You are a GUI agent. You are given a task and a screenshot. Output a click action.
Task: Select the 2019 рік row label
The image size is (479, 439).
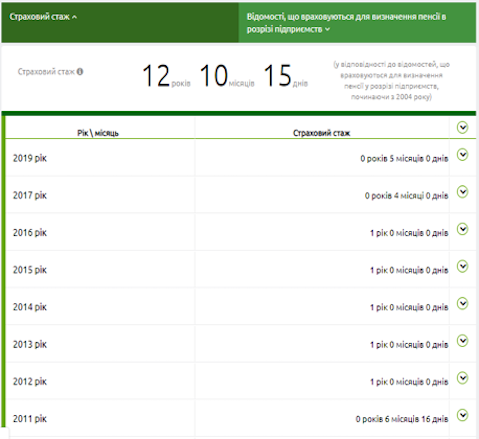pos(30,158)
